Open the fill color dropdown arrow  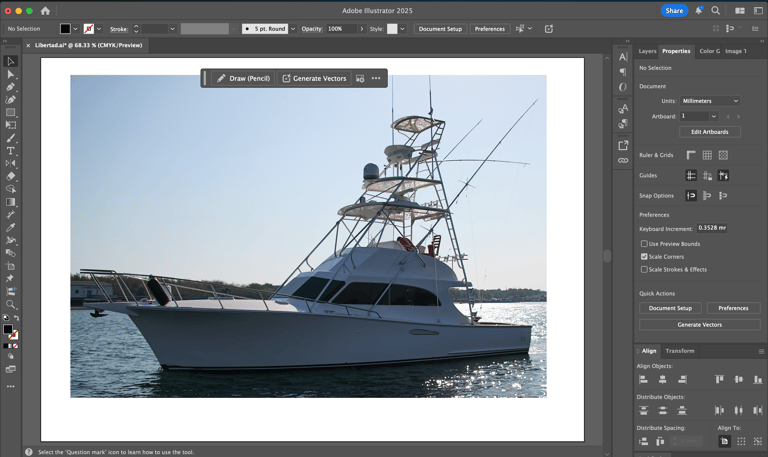tap(75, 29)
